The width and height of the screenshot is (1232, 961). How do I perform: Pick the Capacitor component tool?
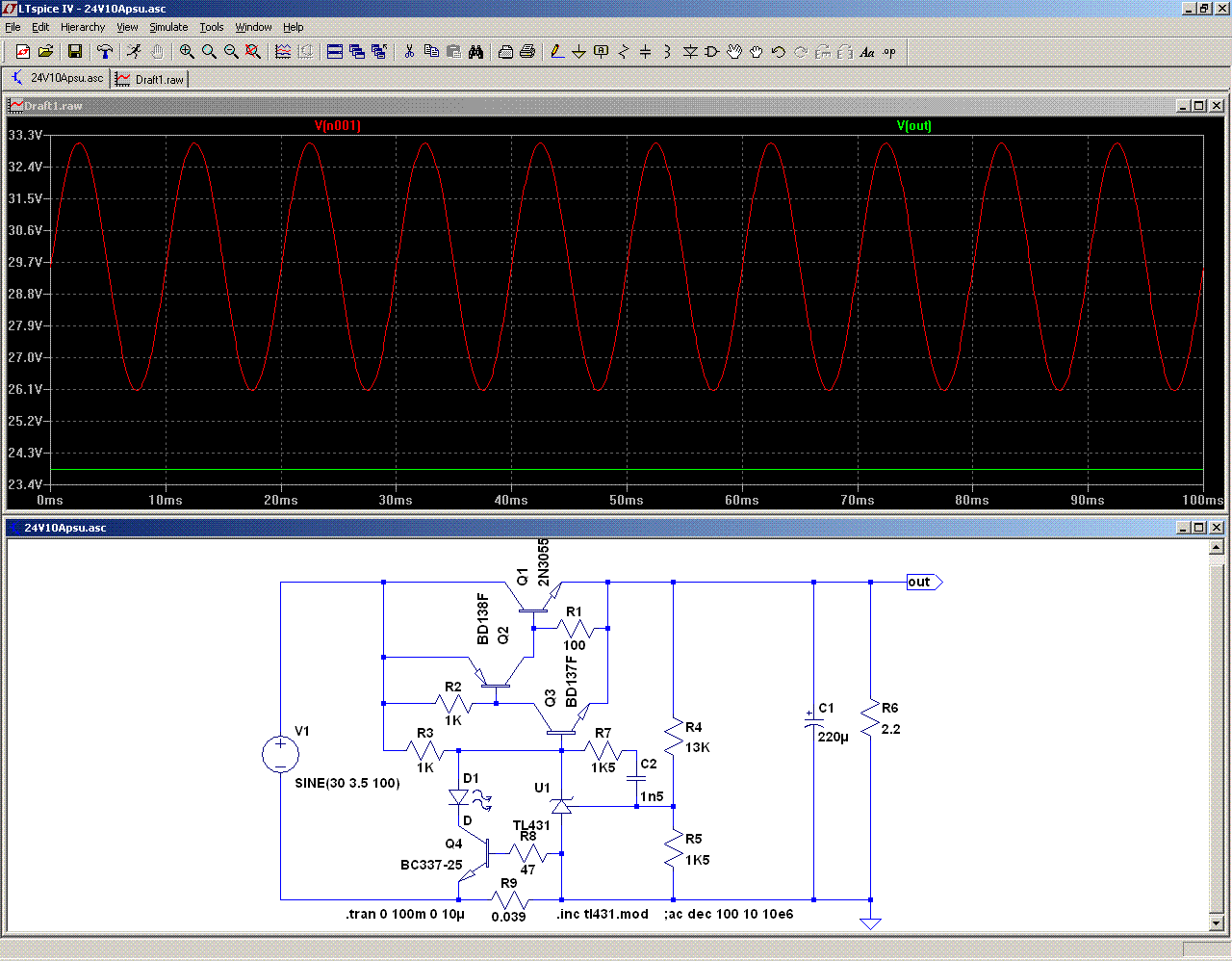coord(645,52)
